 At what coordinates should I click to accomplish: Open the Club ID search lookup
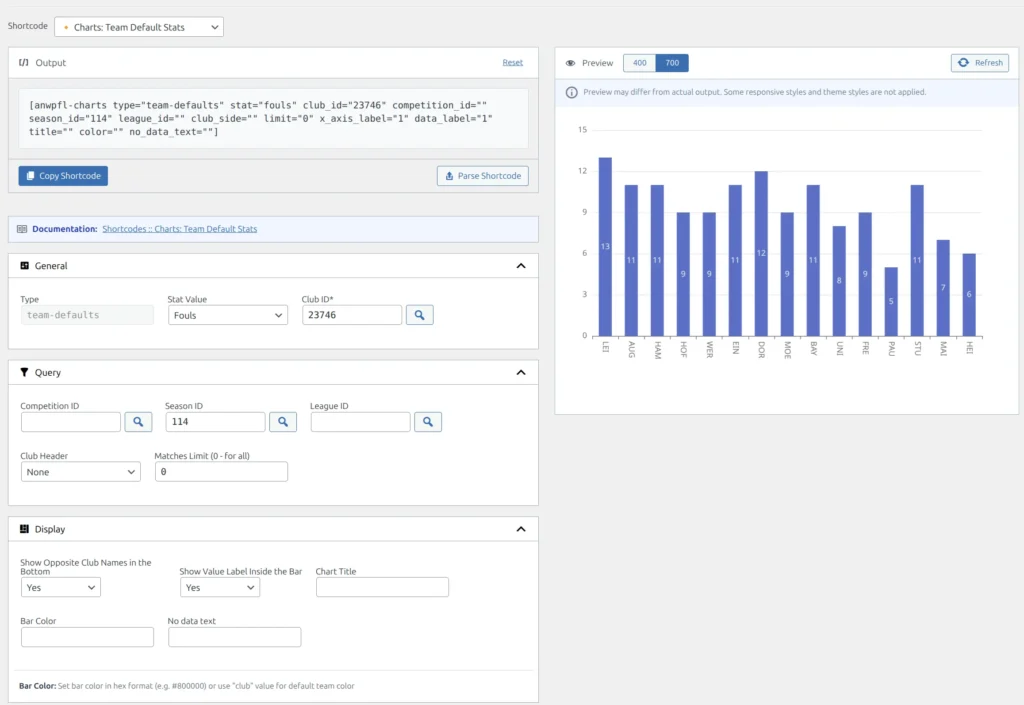pyautogui.click(x=419, y=315)
